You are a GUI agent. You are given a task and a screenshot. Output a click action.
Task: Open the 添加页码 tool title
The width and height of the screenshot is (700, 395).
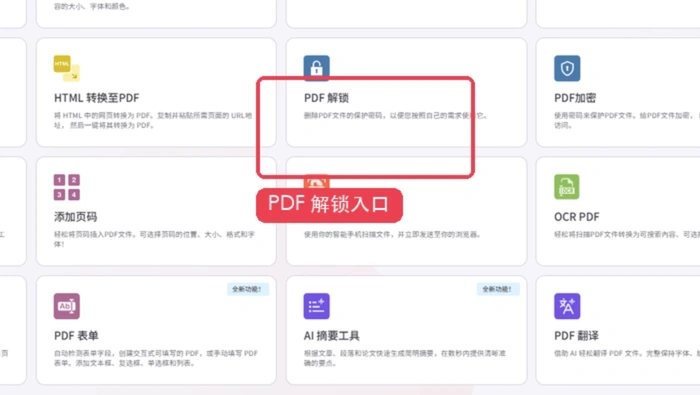coord(75,216)
